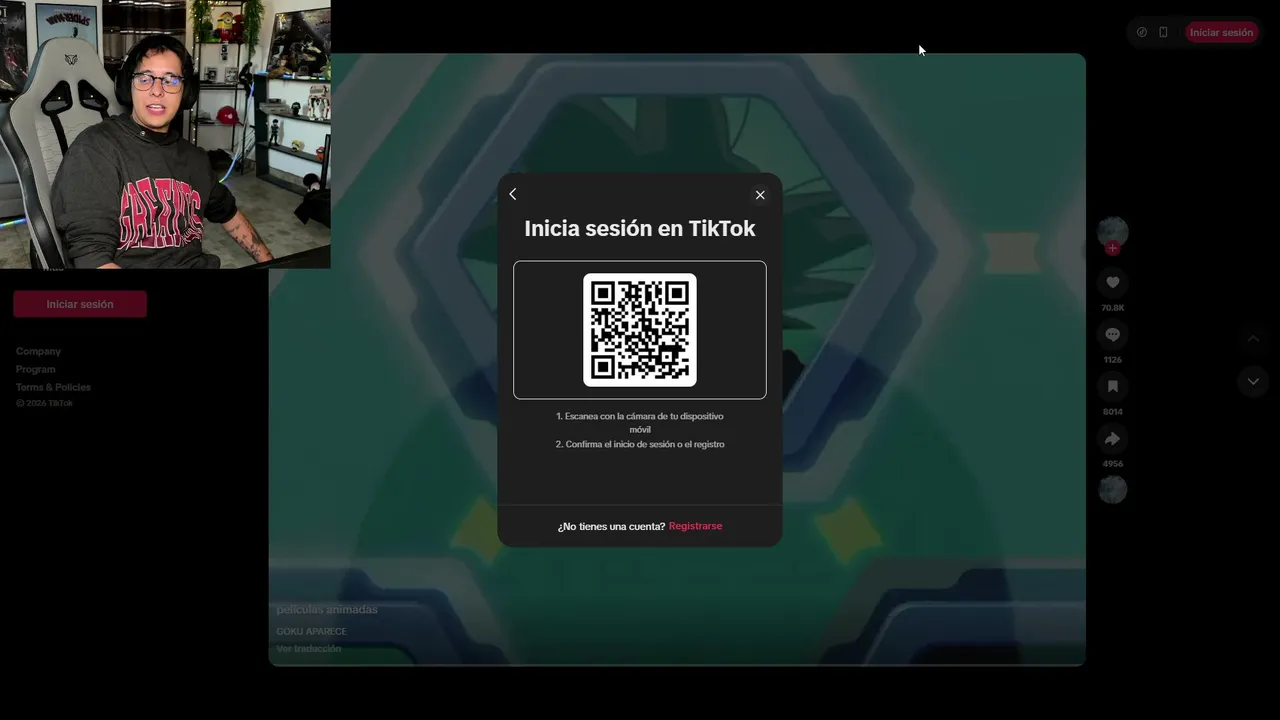Bookmark the video with the save icon

[1113, 386]
